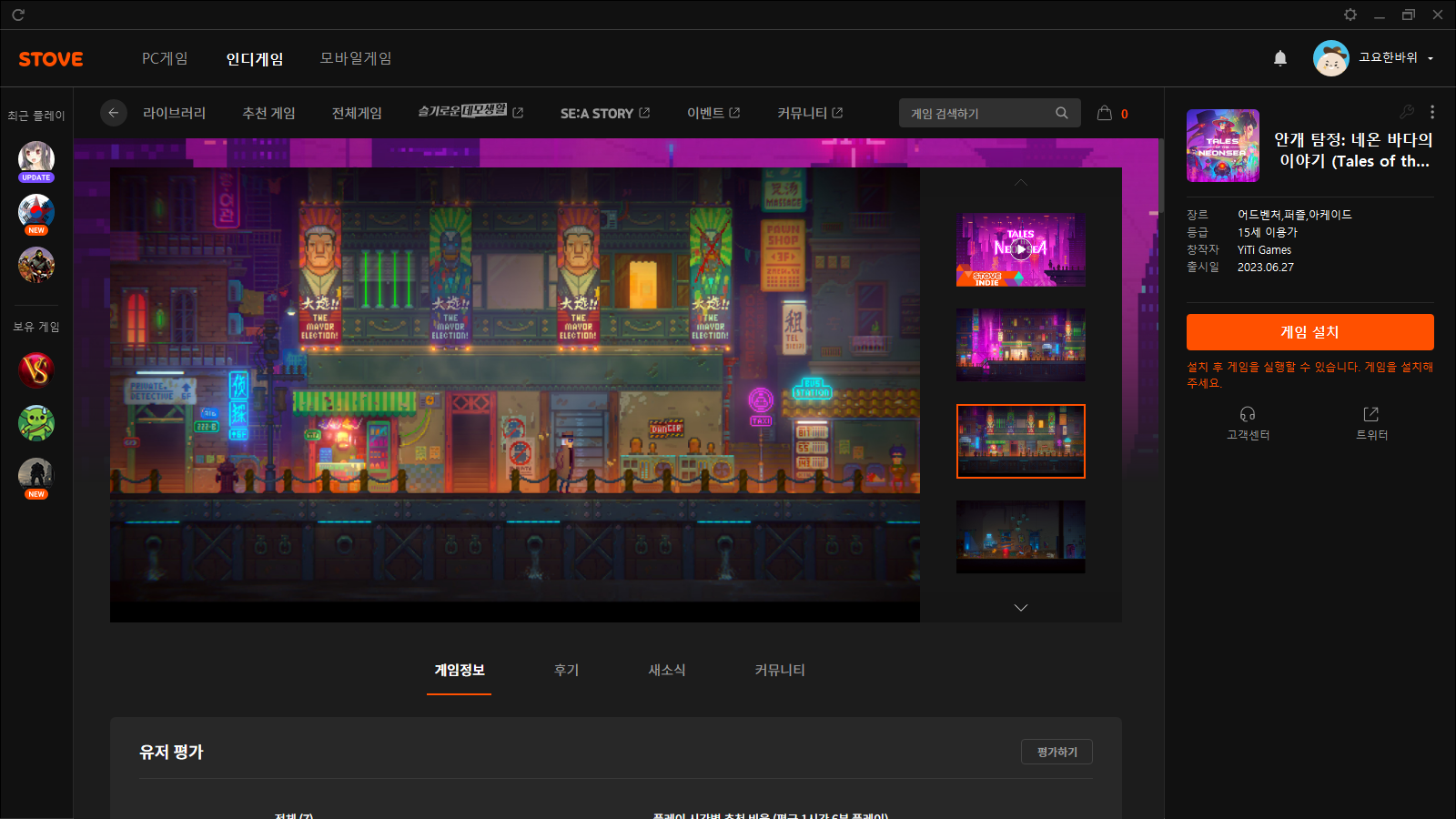Select the 새소식 tab

coord(666,670)
